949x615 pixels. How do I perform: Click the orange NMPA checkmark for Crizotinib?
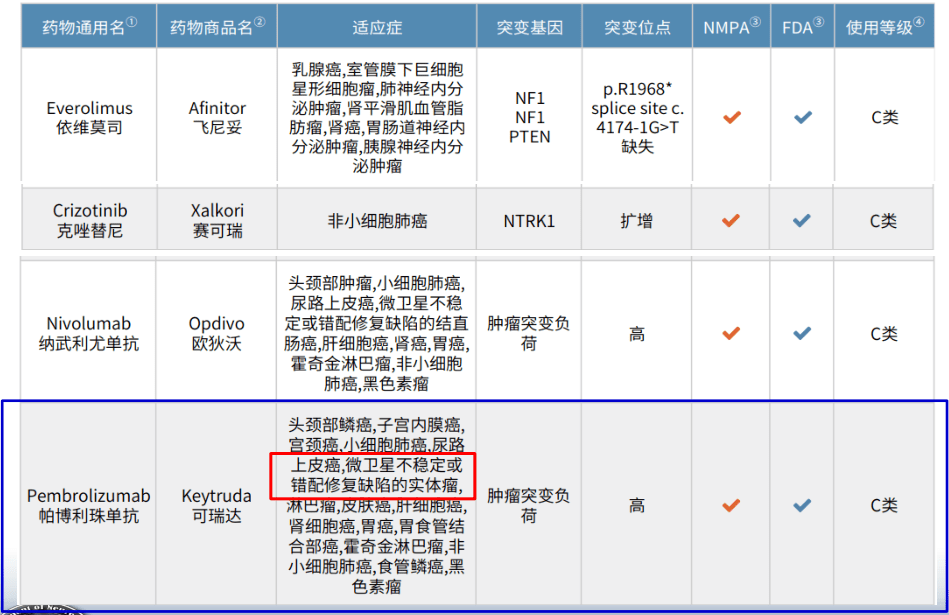[x=732, y=220]
